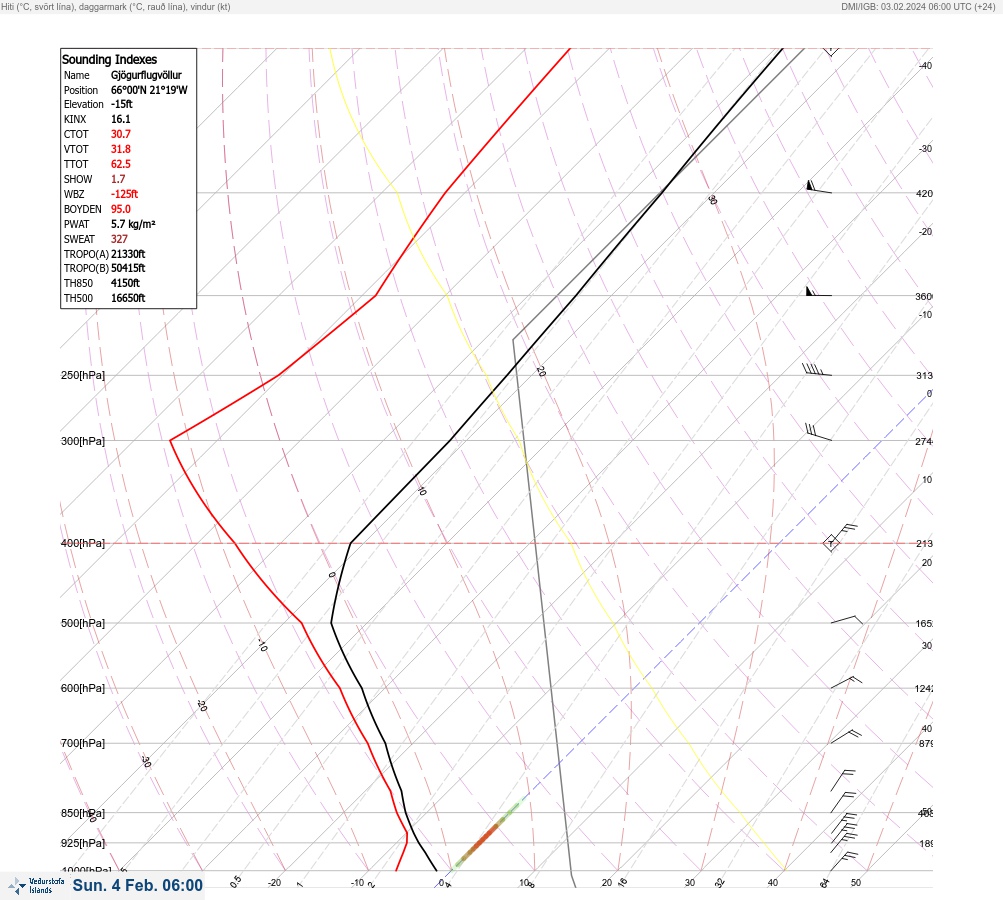
Task: Click the TH500 value 16650ft
Action: point(128,298)
